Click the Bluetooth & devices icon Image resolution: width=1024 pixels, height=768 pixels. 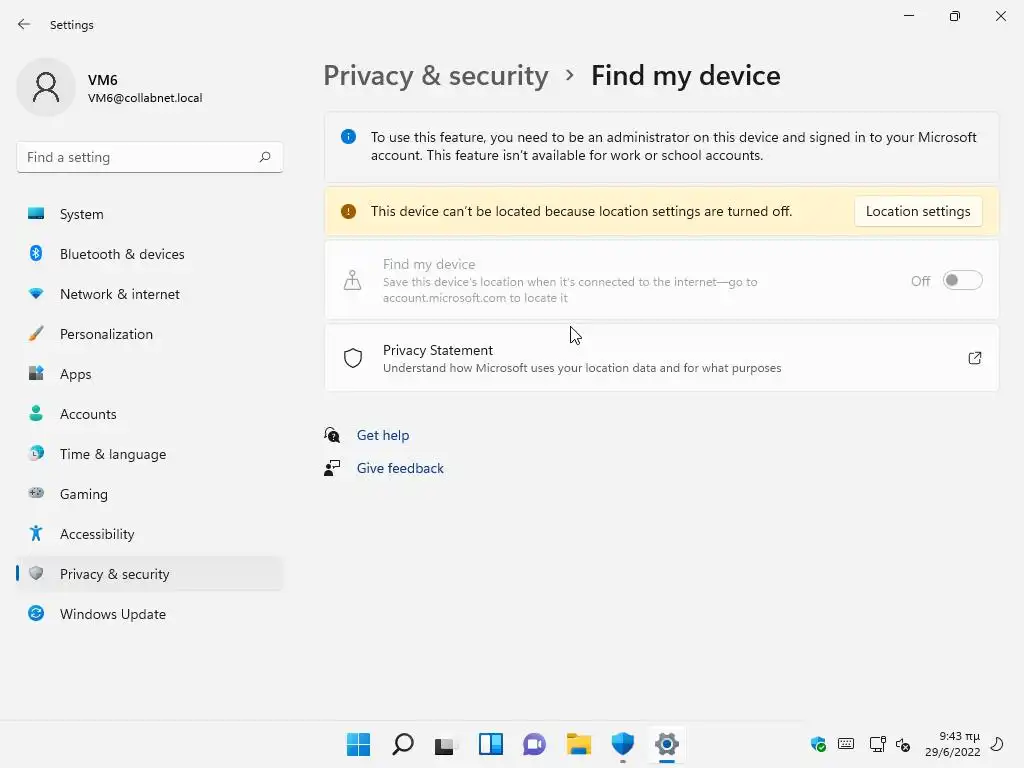click(36, 254)
